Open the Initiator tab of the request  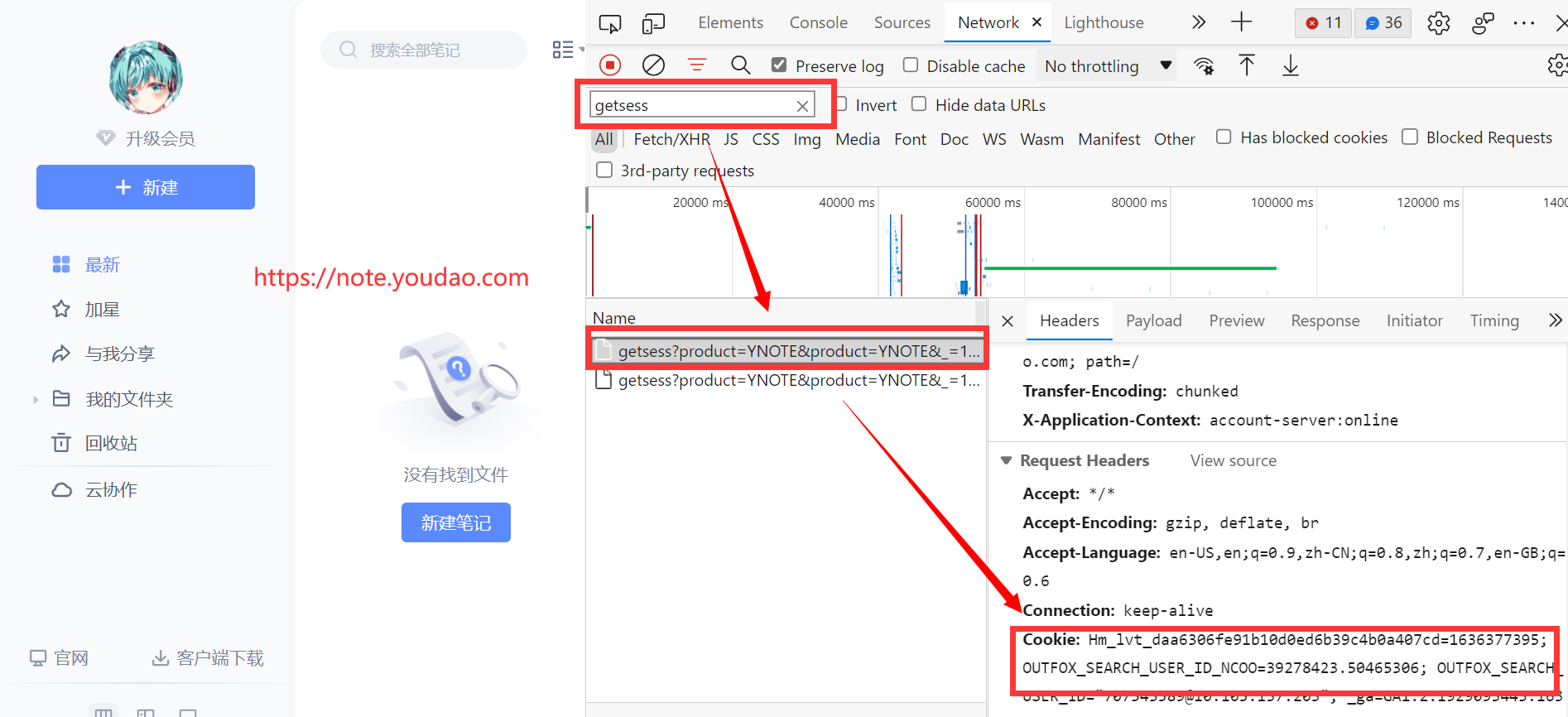pyautogui.click(x=1414, y=320)
